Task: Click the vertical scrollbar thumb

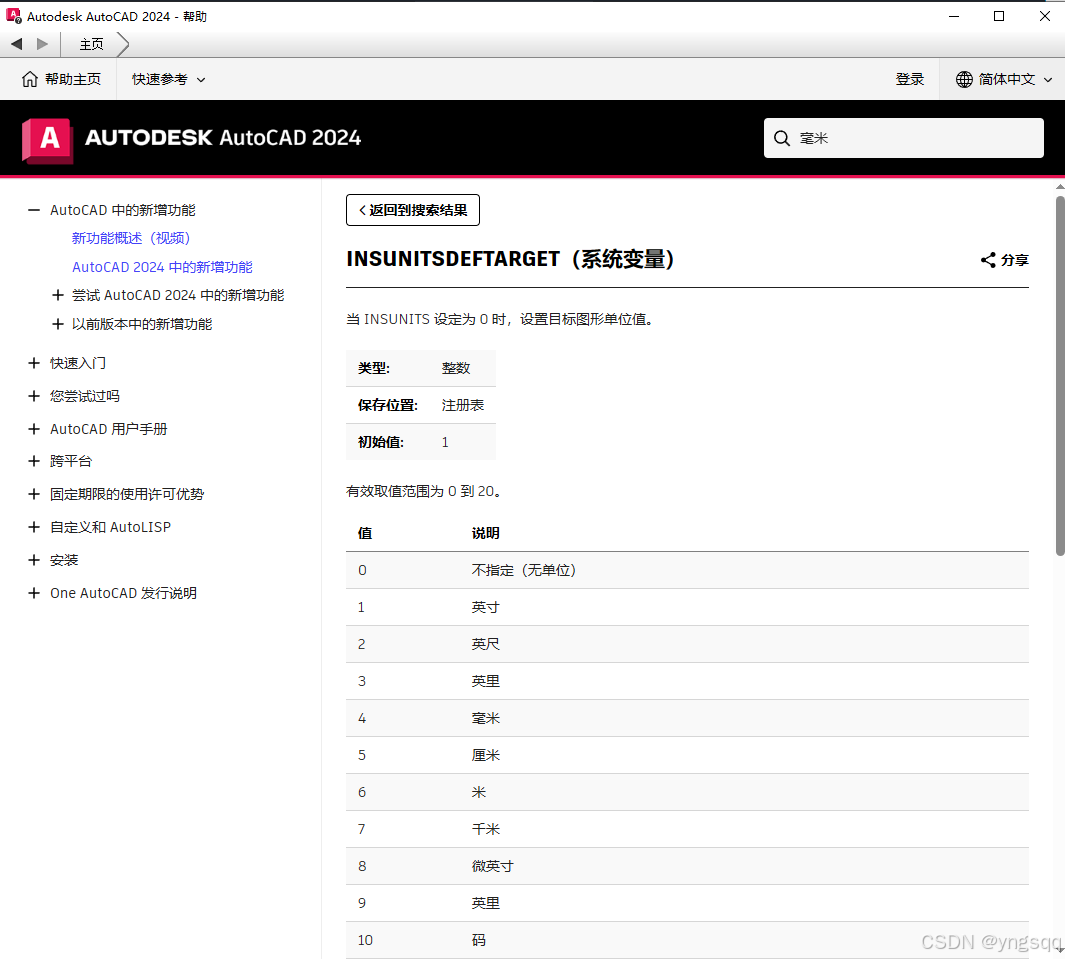Action: tap(1060, 376)
